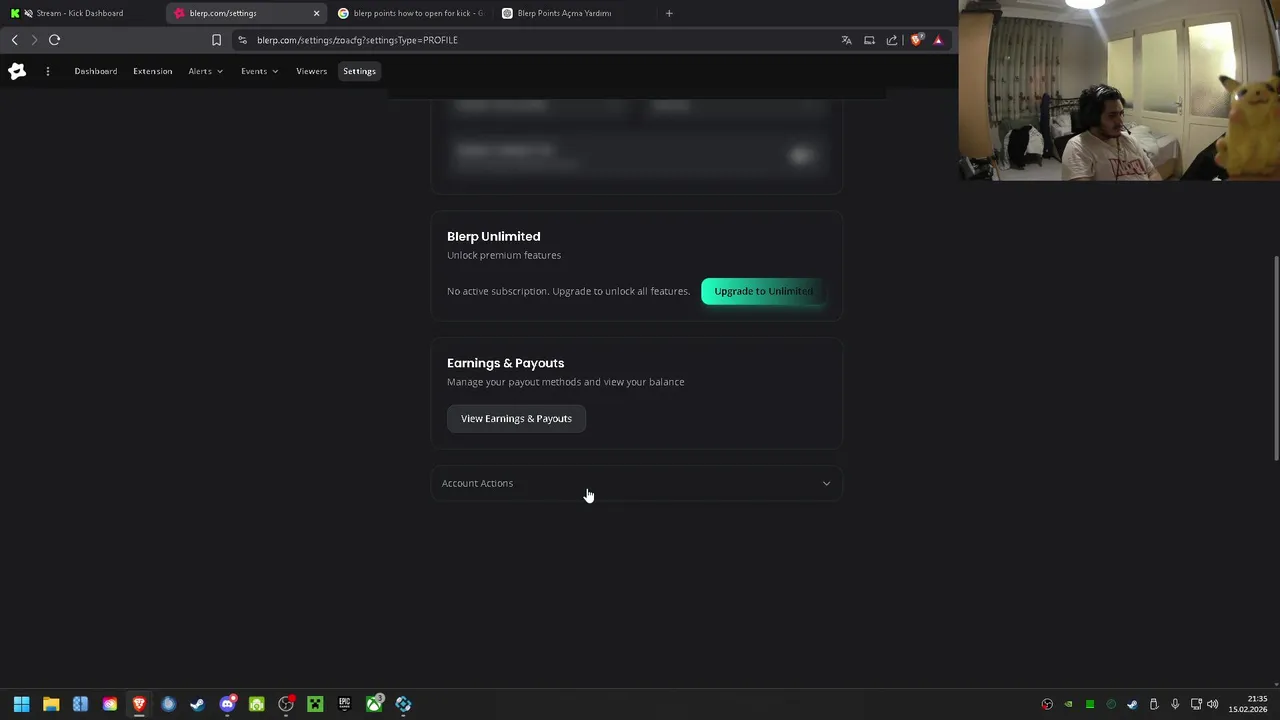Click the install app icon in the address bar

point(869,40)
